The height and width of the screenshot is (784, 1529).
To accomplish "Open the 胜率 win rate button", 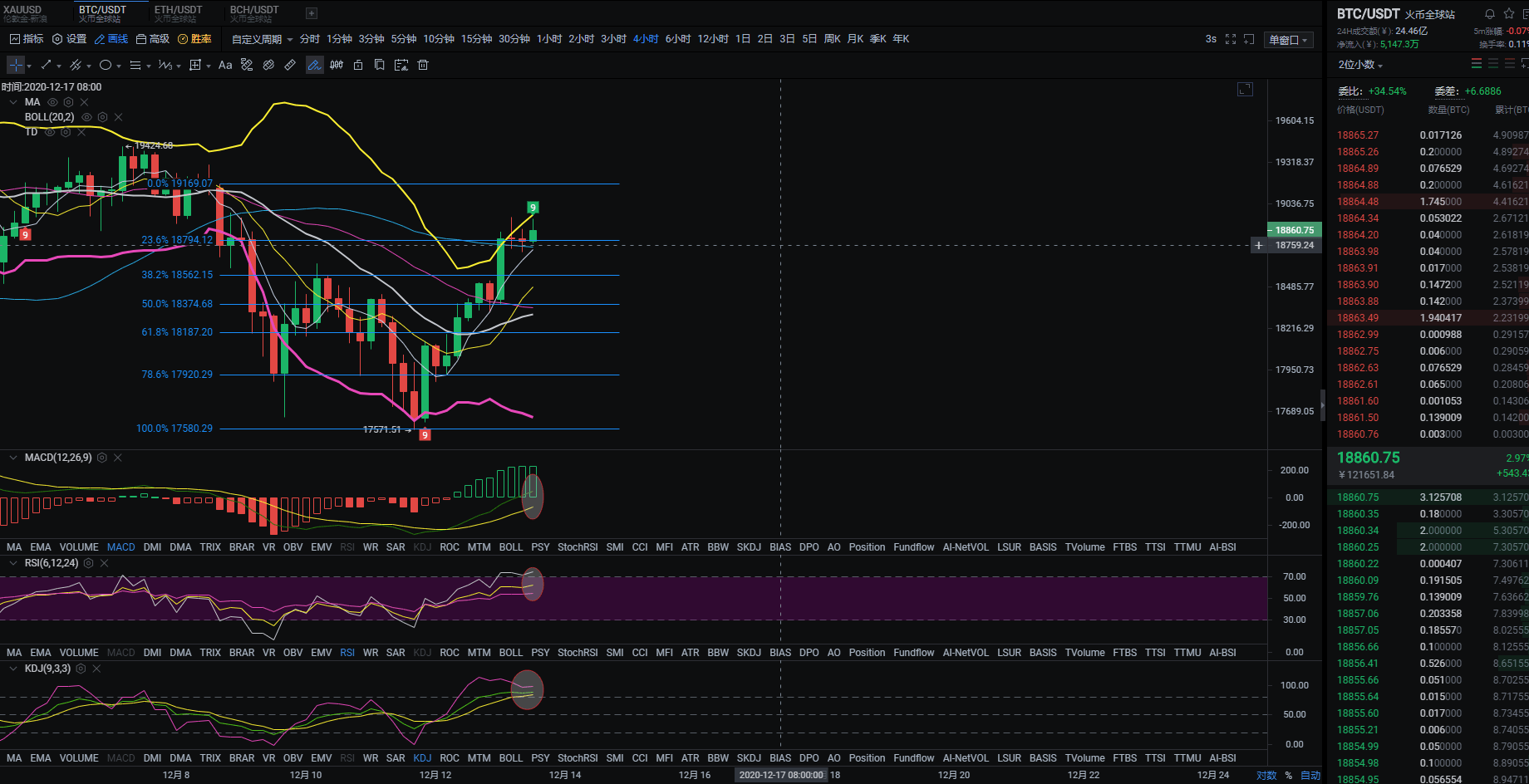I will tap(194, 39).
